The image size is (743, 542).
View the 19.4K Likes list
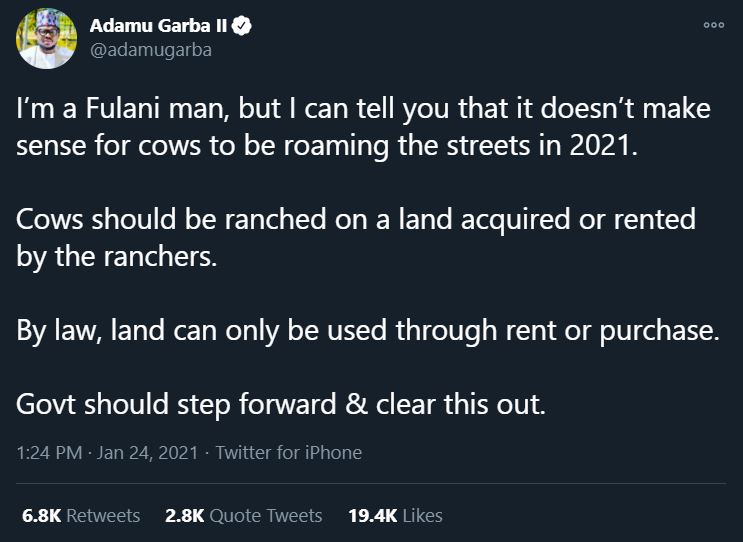click(395, 515)
